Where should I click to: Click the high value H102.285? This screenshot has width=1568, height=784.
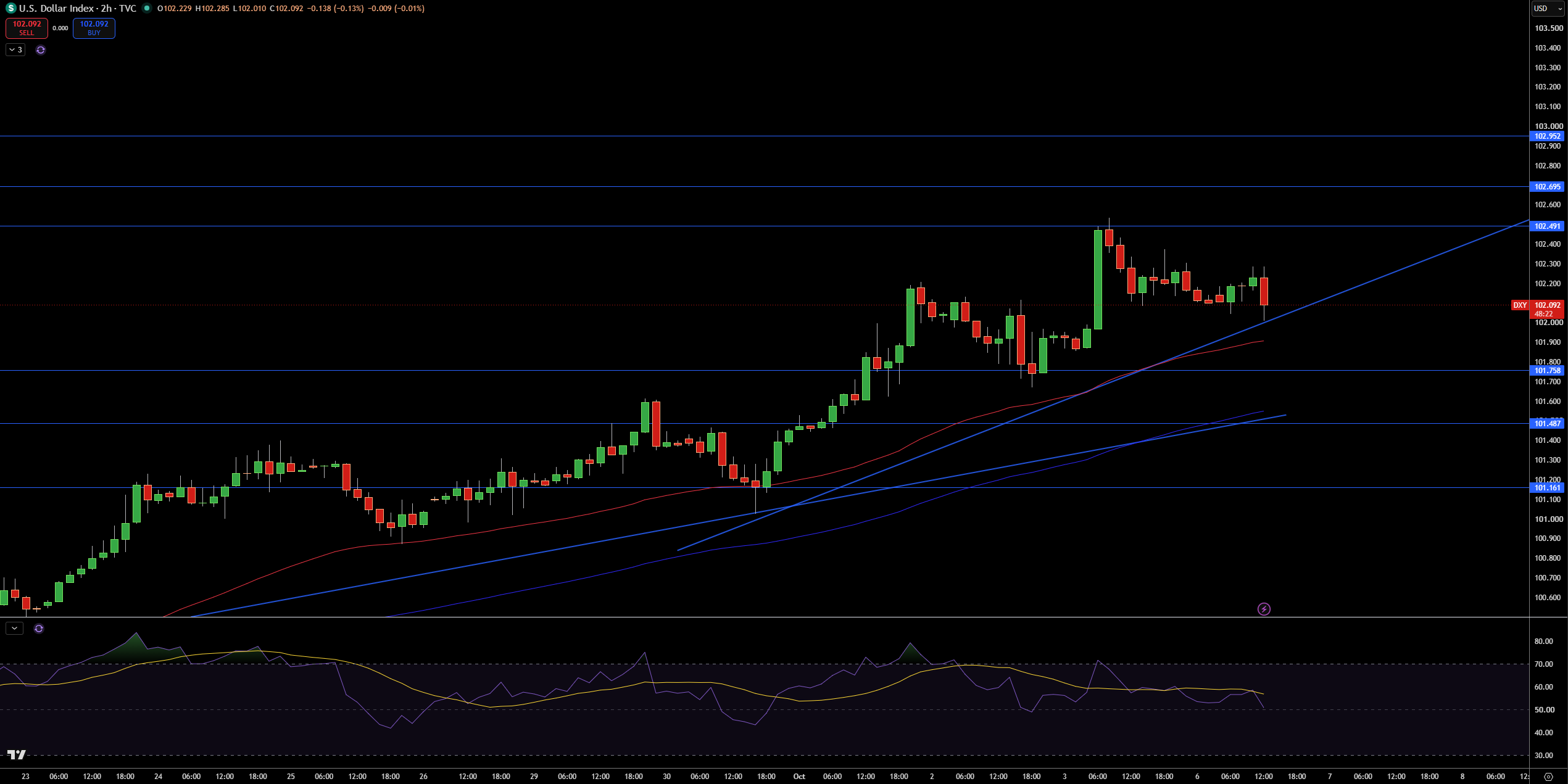tap(212, 9)
